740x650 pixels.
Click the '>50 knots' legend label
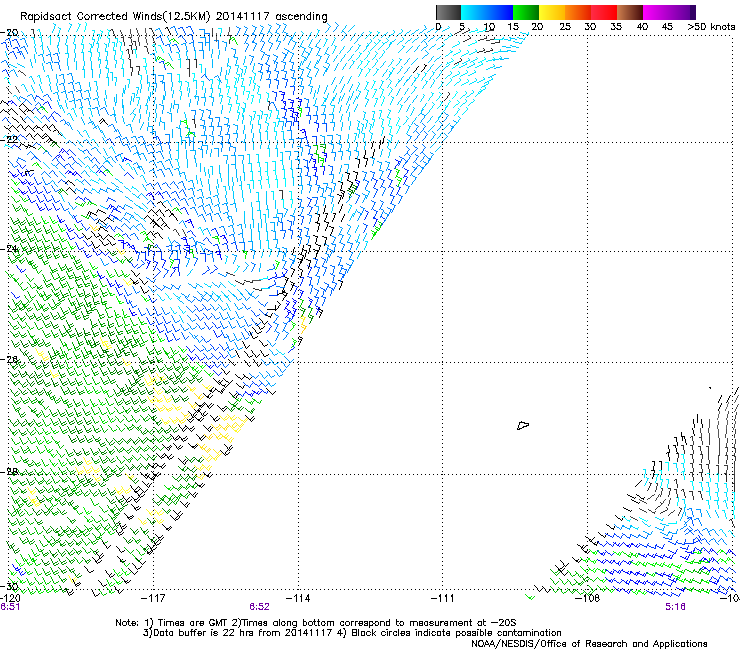click(711, 27)
